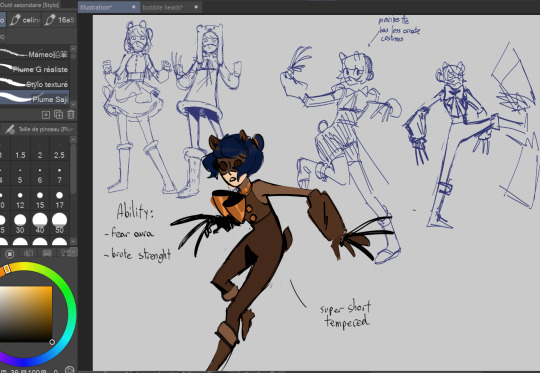Duplicate the sub tool with the copy icon
Image resolution: width=540 pixels, height=373 pixels.
click(x=59, y=115)
